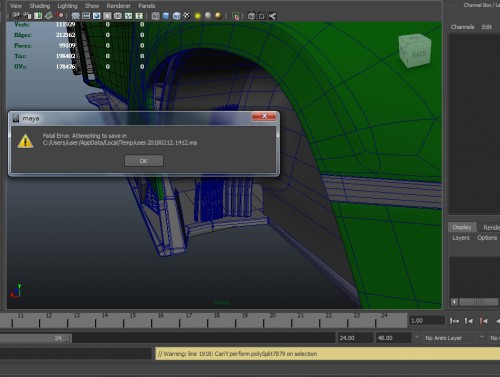The image size is (500, 377).
Task: Enable the yellow light sphere icon
Action: coord(198,16)
